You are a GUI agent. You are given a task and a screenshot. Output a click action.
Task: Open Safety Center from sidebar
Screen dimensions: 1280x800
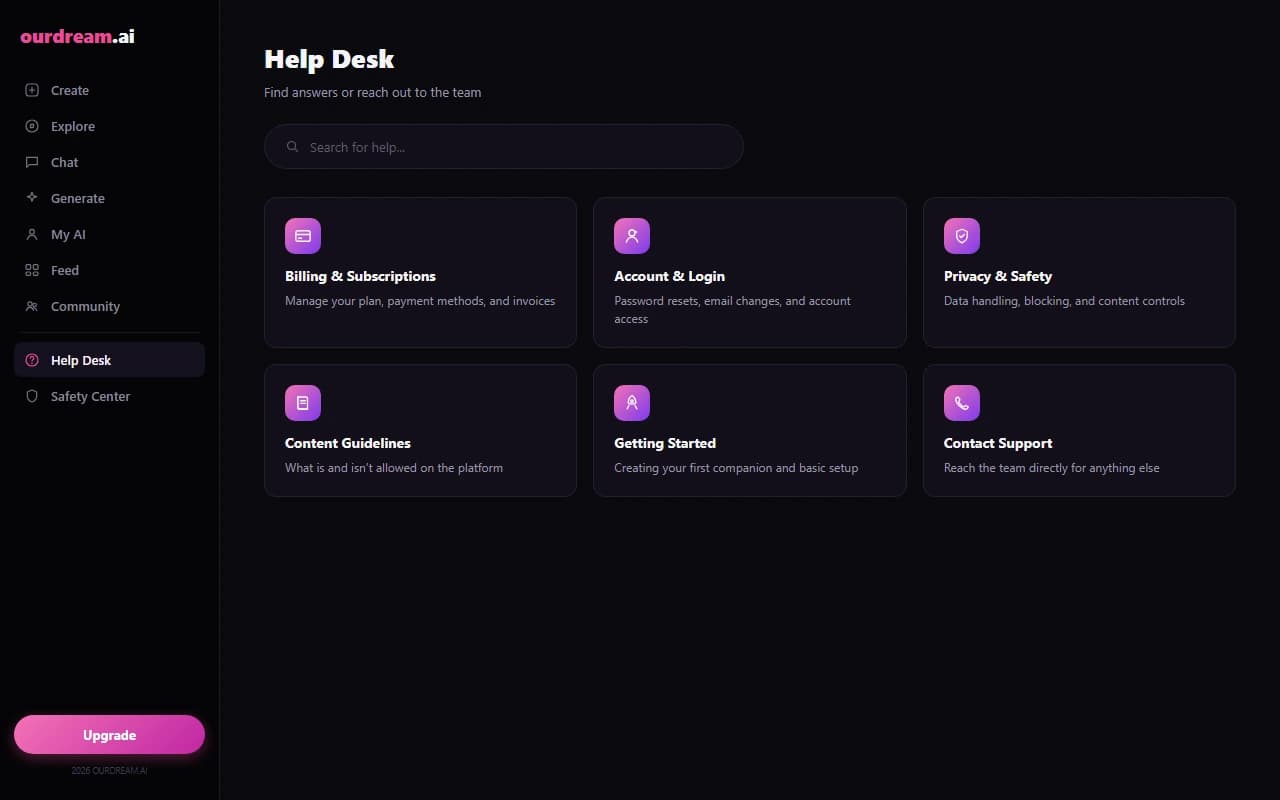click(x=109, y=396)
